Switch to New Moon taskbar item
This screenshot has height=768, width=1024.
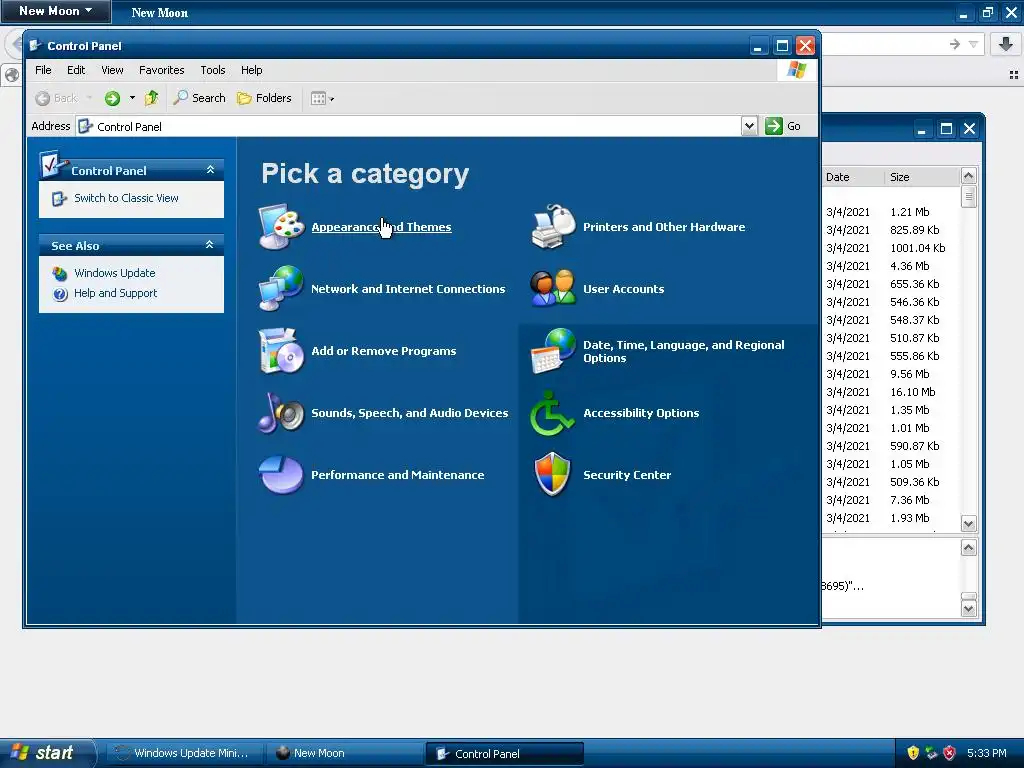pos(345,753)
